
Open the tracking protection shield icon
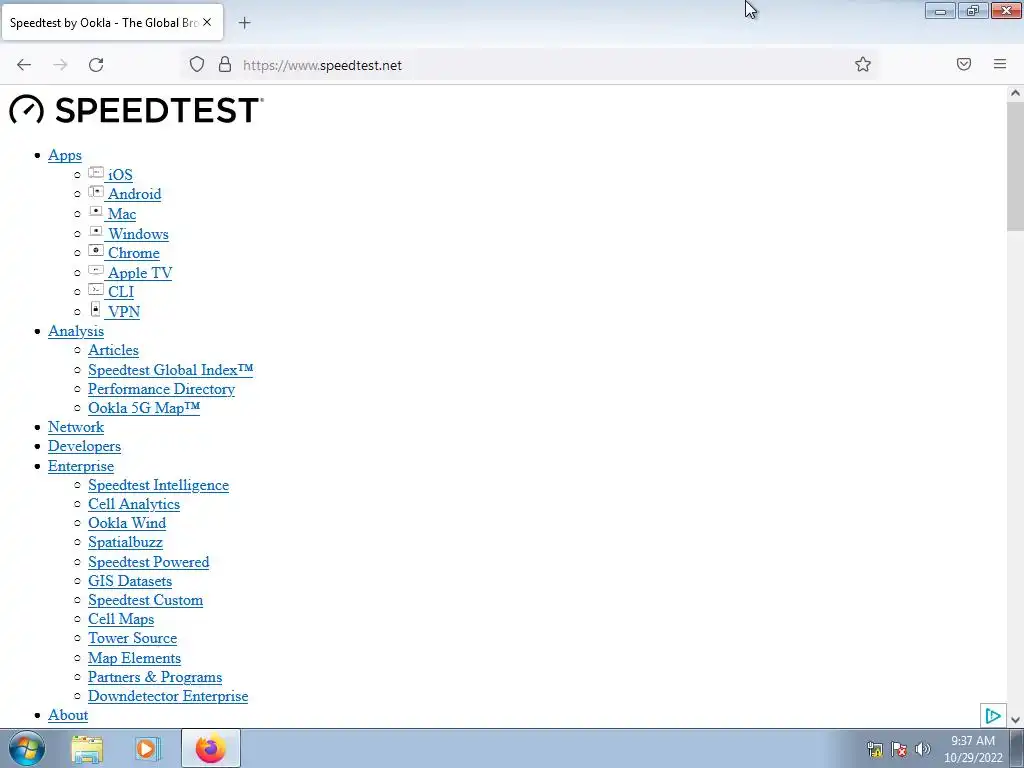tap(197, 64)
